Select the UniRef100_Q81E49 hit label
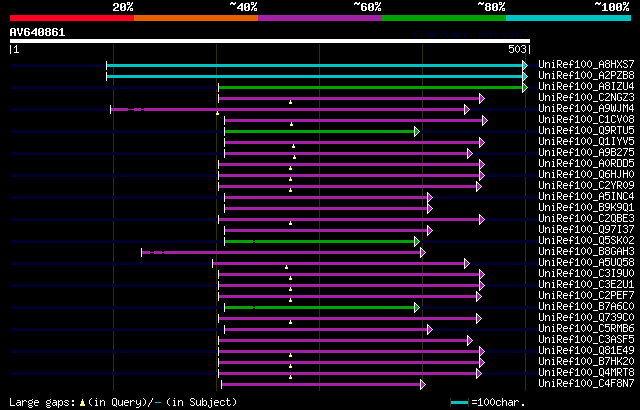The width and height of the screenshot is (640, 410). 586,351
